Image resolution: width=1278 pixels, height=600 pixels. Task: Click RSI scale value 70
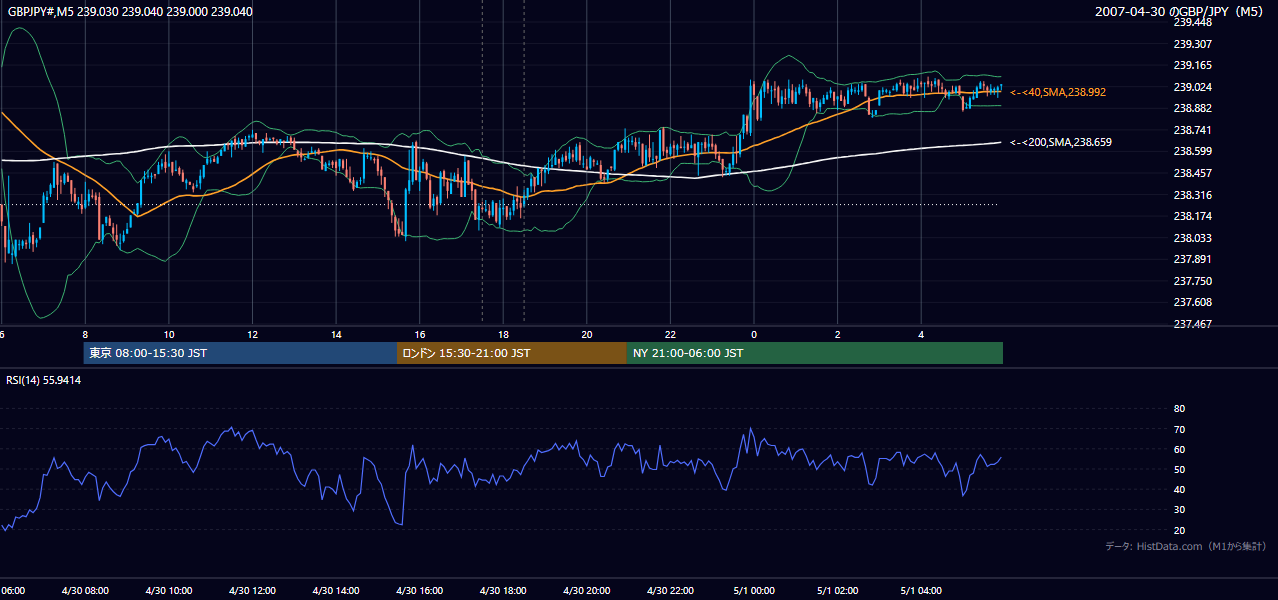(x=1178, y=429)
